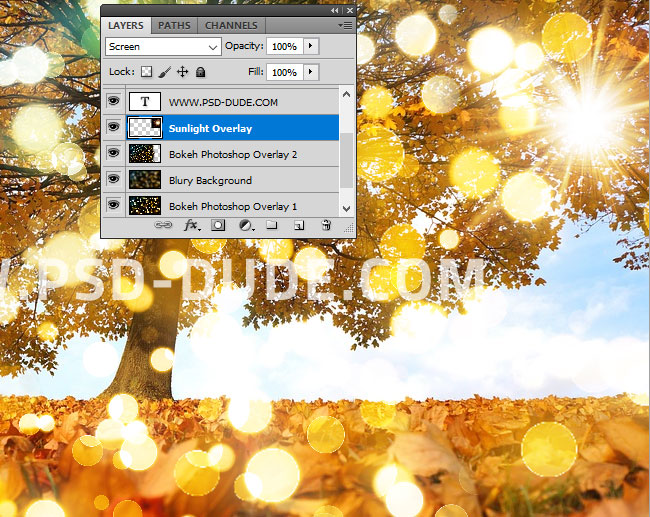Click the lock all padlock icon
Viewport: 650px width, 517px height.
click(x=200, y=72)
